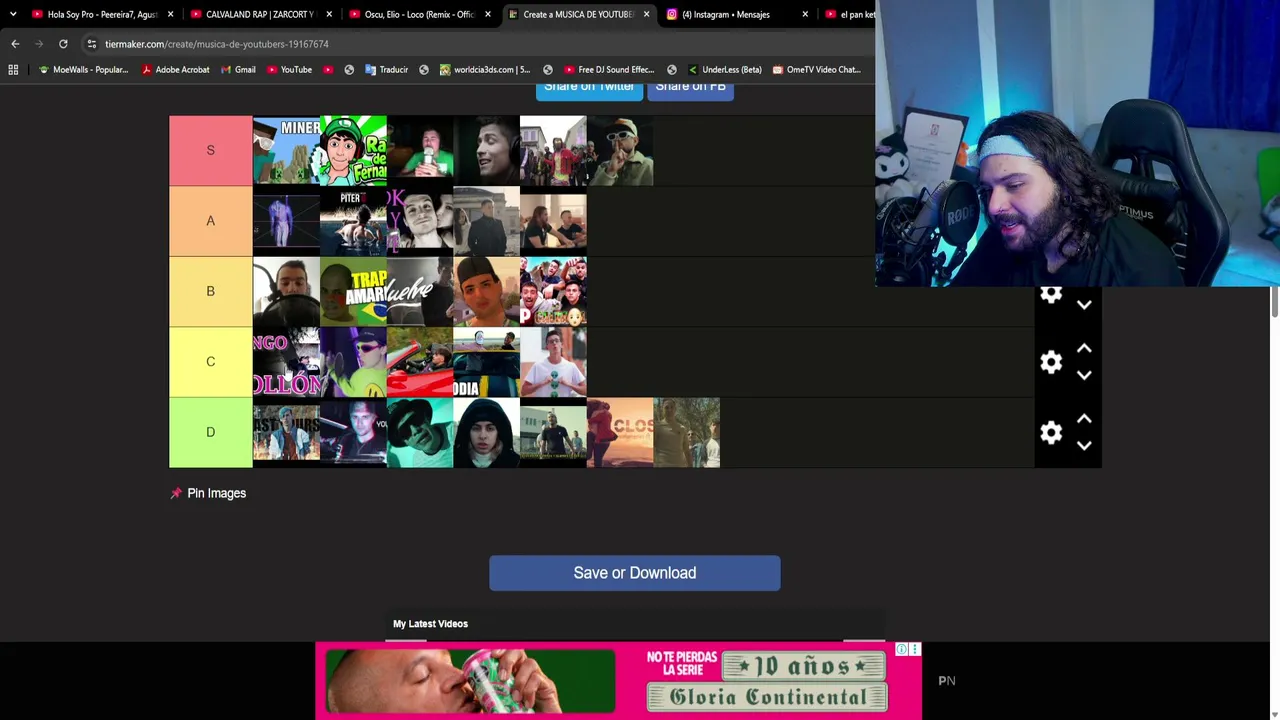Select the sunglasses man with hat thumbnail in S tier
The image size is (1280, 720).
click(x=620, y=150)
